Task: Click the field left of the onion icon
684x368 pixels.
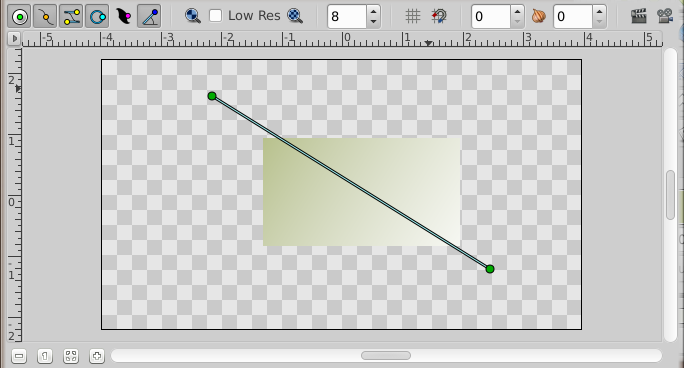Action: (x=491, y=17)
